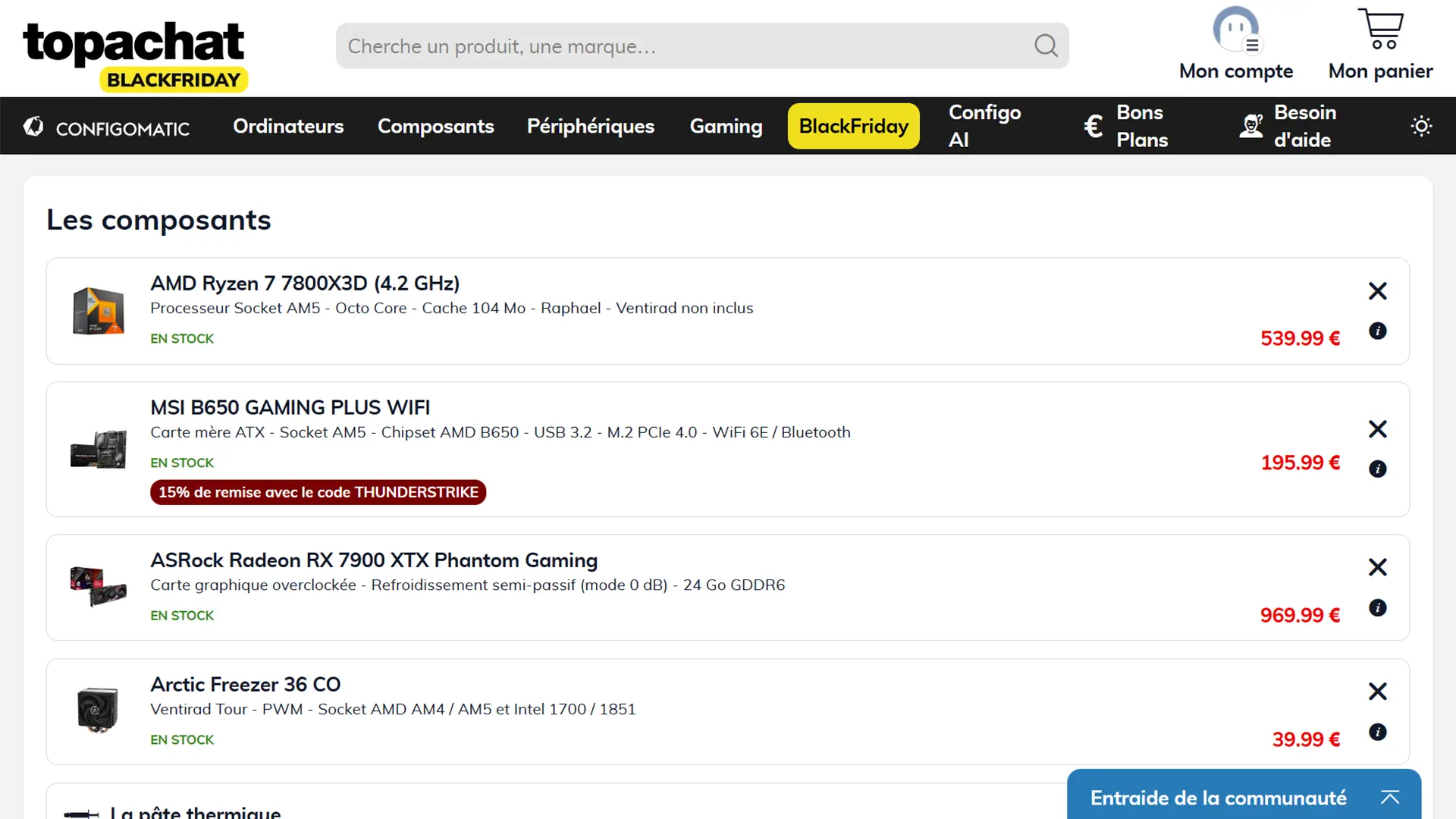Click the THUNDERSTRIKE 15% discount badge
This screenshot has width=1456, height=819.
click(x=318, y=493)
